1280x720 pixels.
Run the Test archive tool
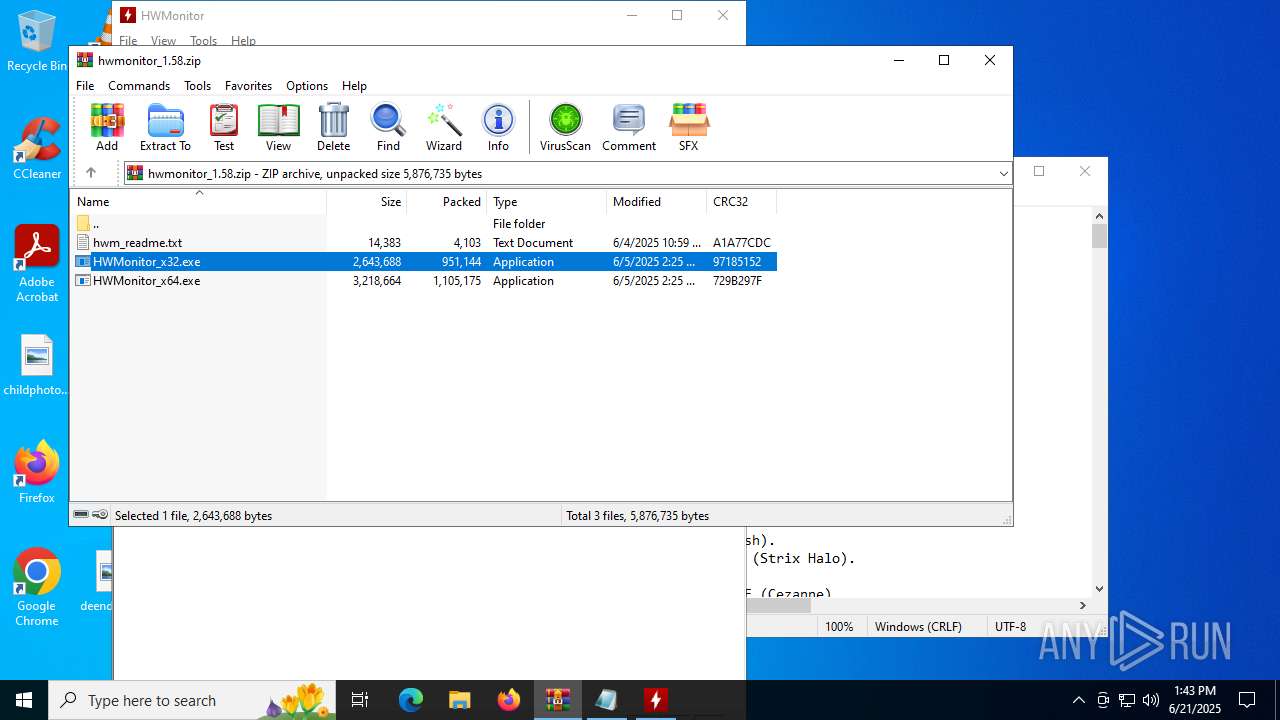(x=224, y=127)
